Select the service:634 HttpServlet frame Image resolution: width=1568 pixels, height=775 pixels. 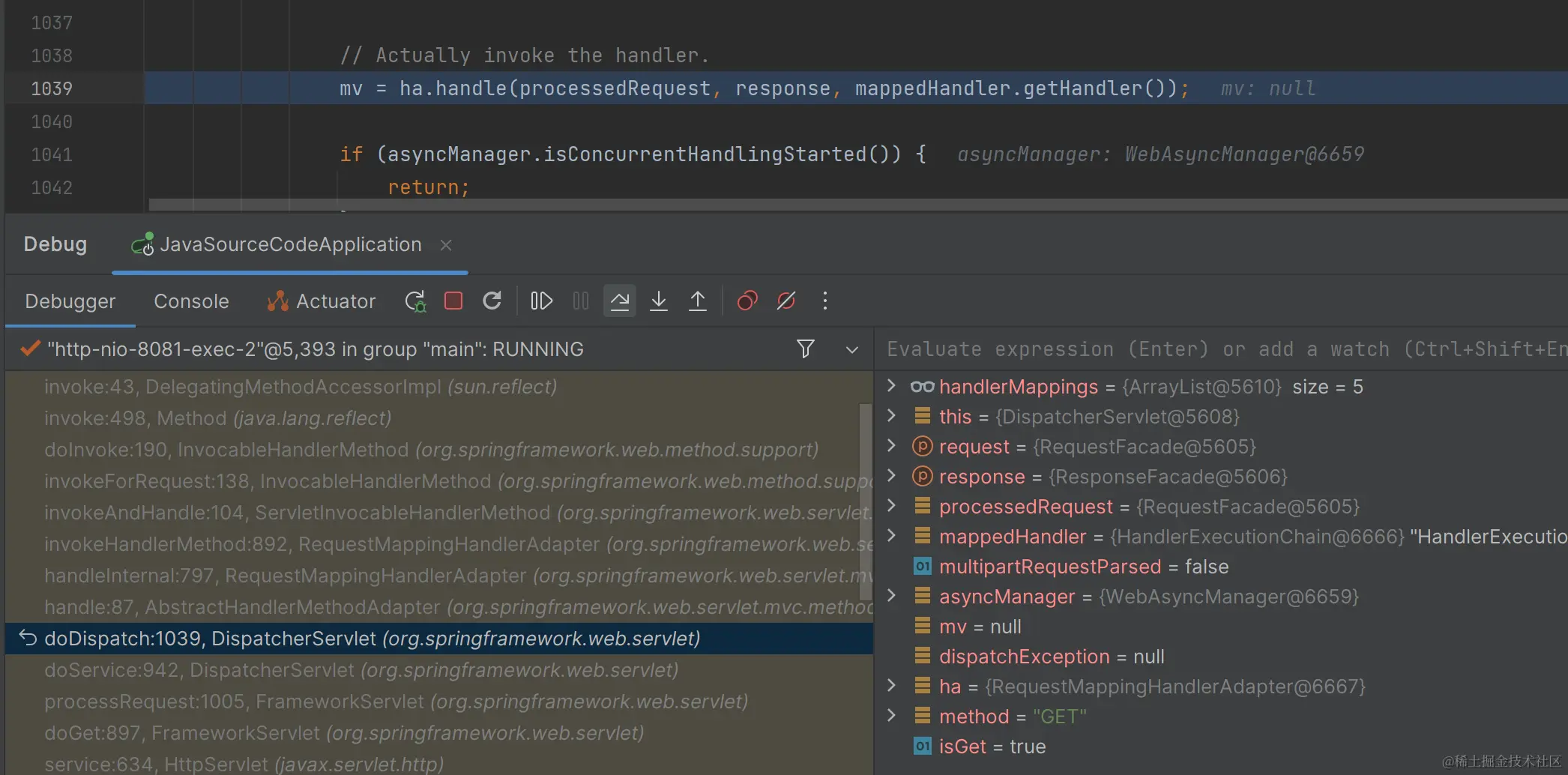(439, 763)
